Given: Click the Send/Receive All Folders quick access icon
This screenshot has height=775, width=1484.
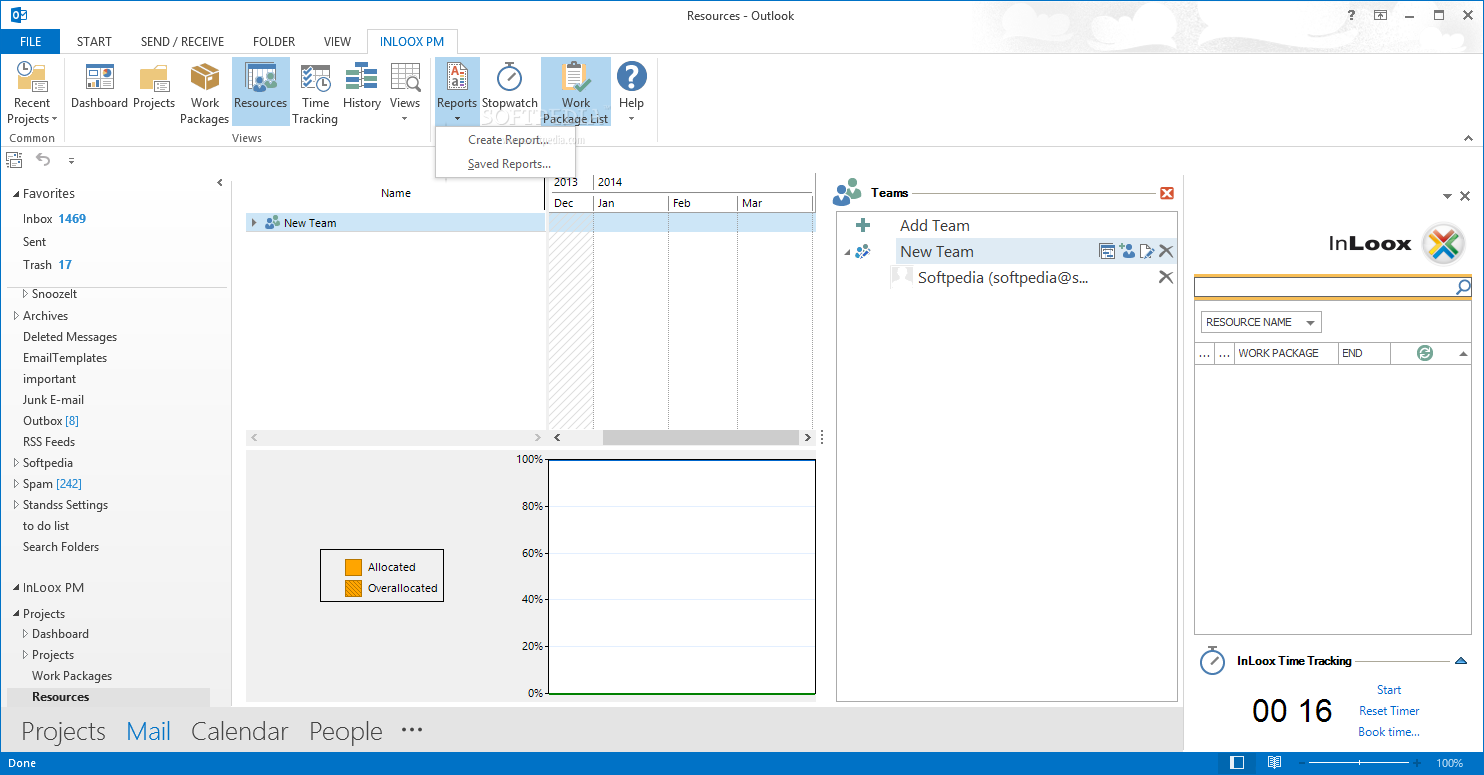Looking at the screenshot, I should click(14, 159).
